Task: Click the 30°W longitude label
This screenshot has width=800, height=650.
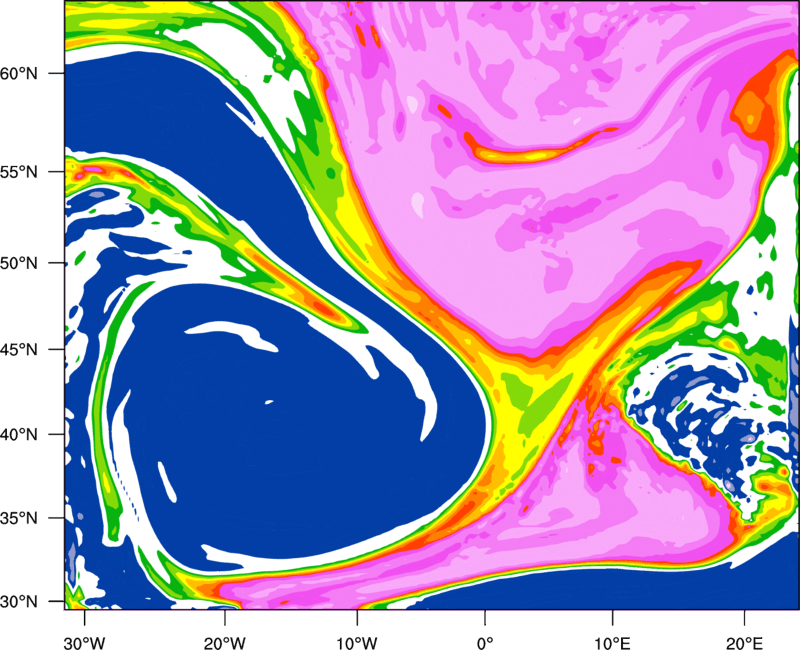Action: pos(84,643)
